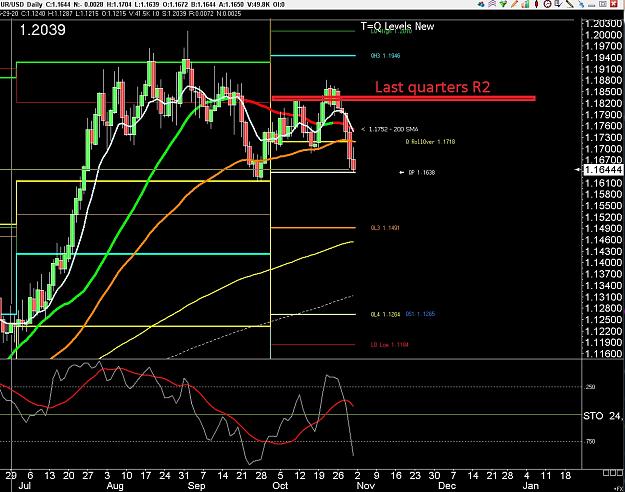
Task: Click the current price label 1.16444
Action: tap(603, 170)
